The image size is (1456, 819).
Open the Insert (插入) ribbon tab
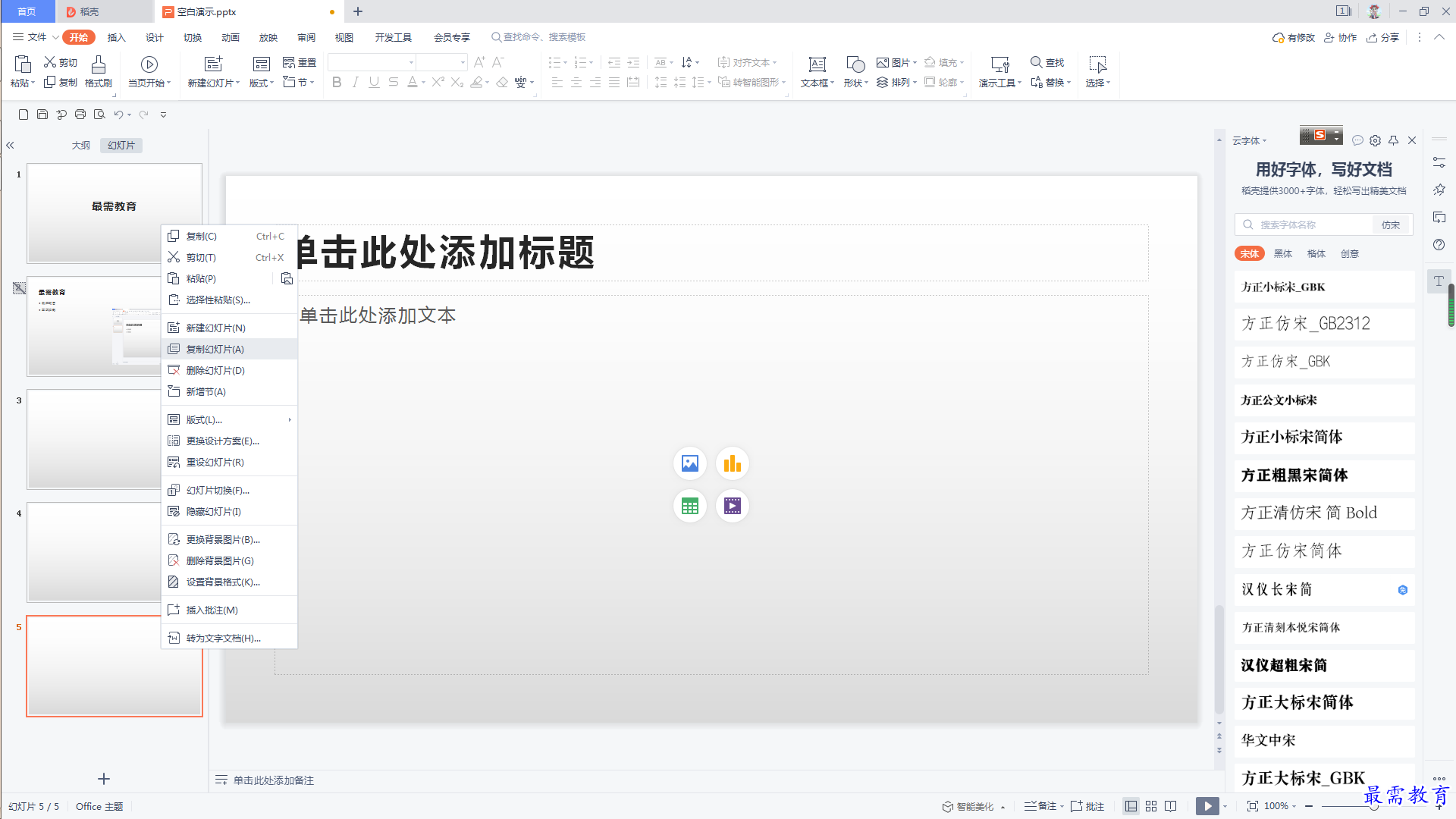[116, 37]
